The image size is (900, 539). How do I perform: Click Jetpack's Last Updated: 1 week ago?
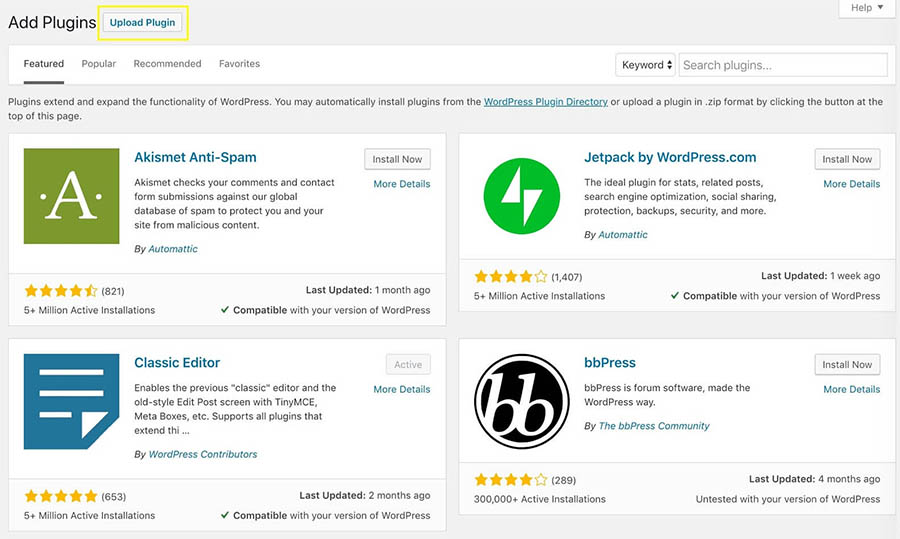click(x=820, y=276)
